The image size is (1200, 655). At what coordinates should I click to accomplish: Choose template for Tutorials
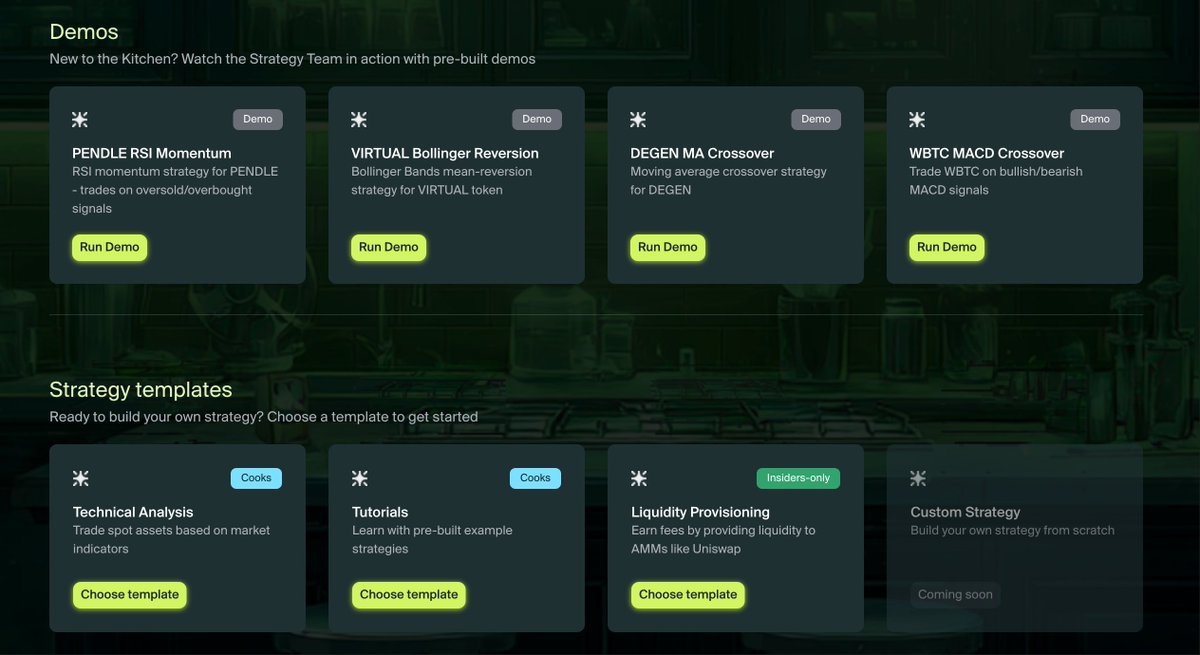pos(409,594)
